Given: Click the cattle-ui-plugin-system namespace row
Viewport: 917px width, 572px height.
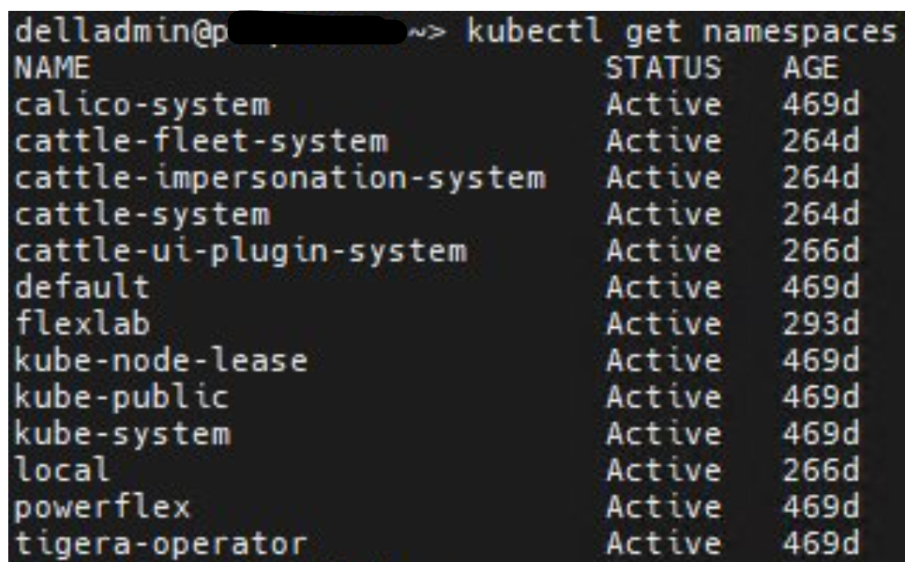Looking at the screenshot, I should [239, 251].
